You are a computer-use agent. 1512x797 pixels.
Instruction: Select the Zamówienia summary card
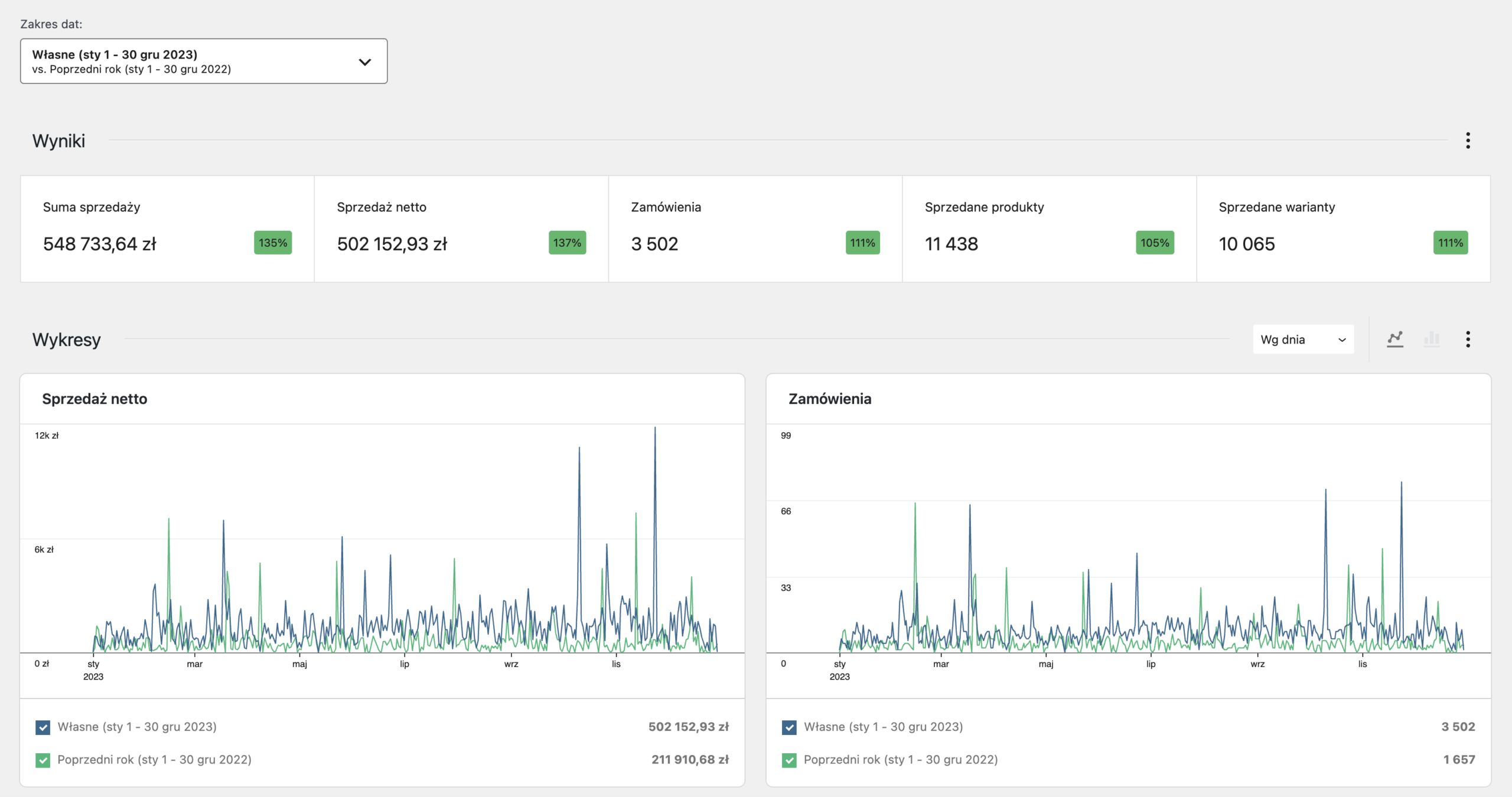point(755,228)
